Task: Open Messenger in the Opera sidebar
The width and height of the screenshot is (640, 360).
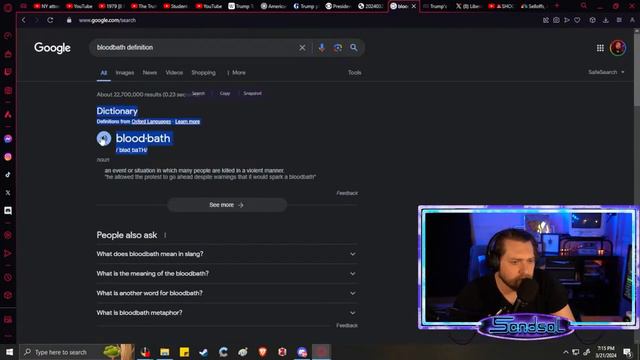Action: [8, 139]
